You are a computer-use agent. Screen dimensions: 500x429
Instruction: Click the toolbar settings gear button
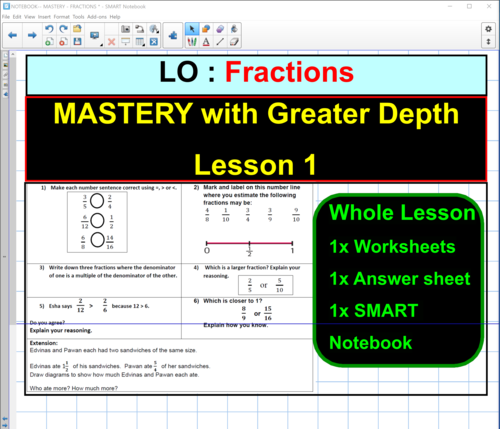tap(488, 29)
